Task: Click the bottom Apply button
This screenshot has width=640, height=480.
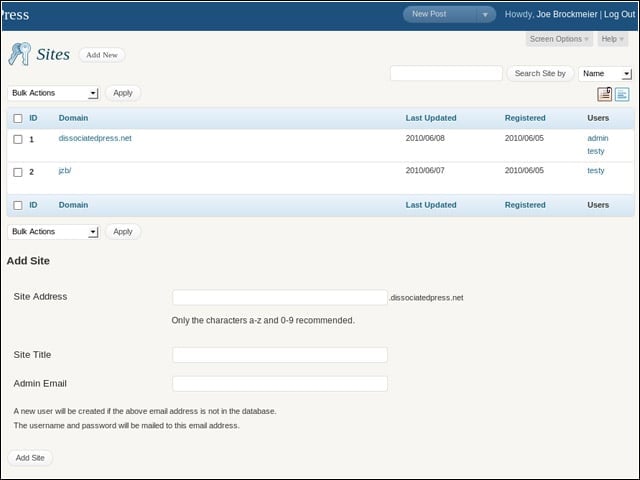Action: (x=123, y=232)
